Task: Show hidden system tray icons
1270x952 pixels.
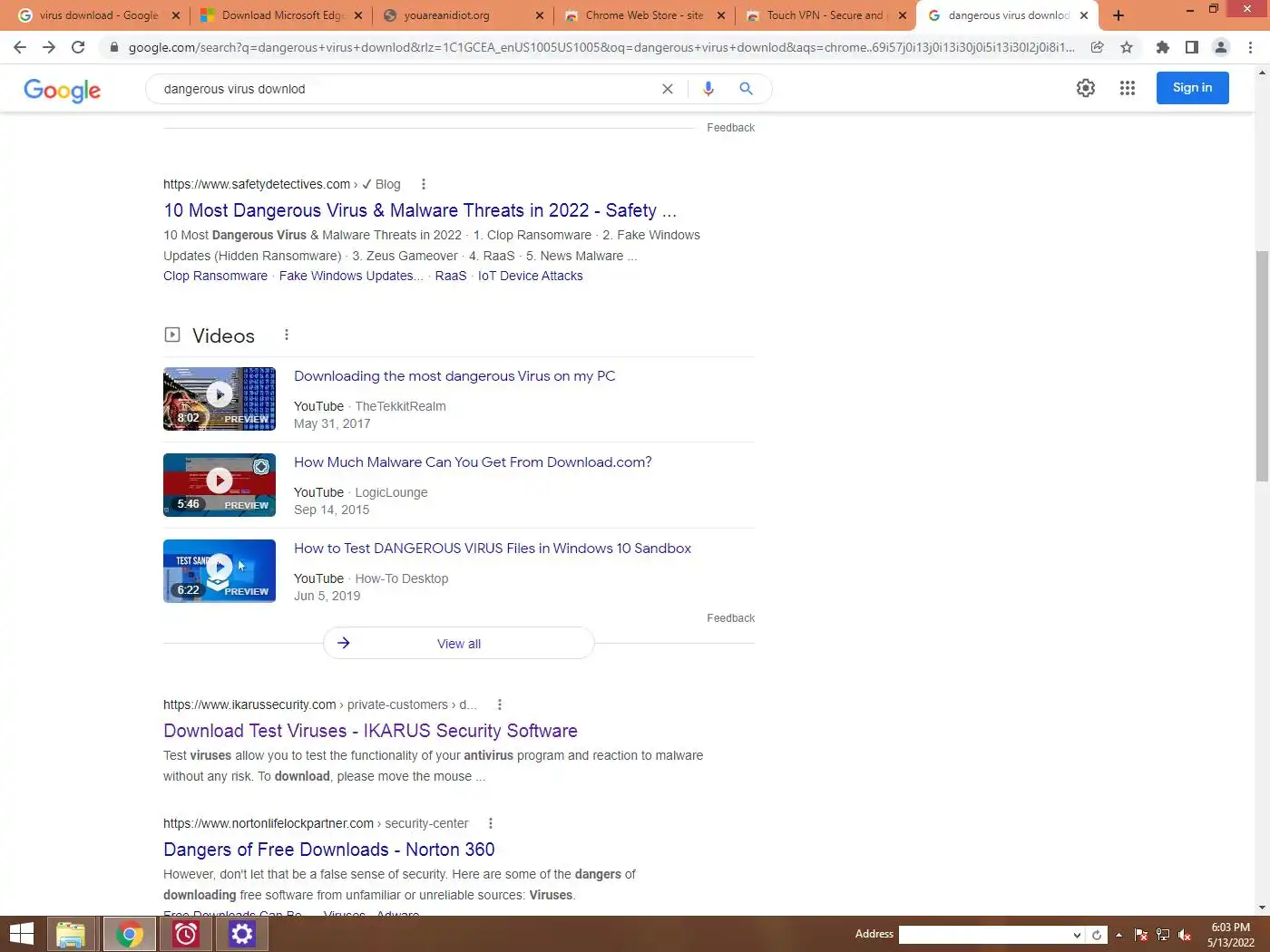Action: [x=1119, y=935]
